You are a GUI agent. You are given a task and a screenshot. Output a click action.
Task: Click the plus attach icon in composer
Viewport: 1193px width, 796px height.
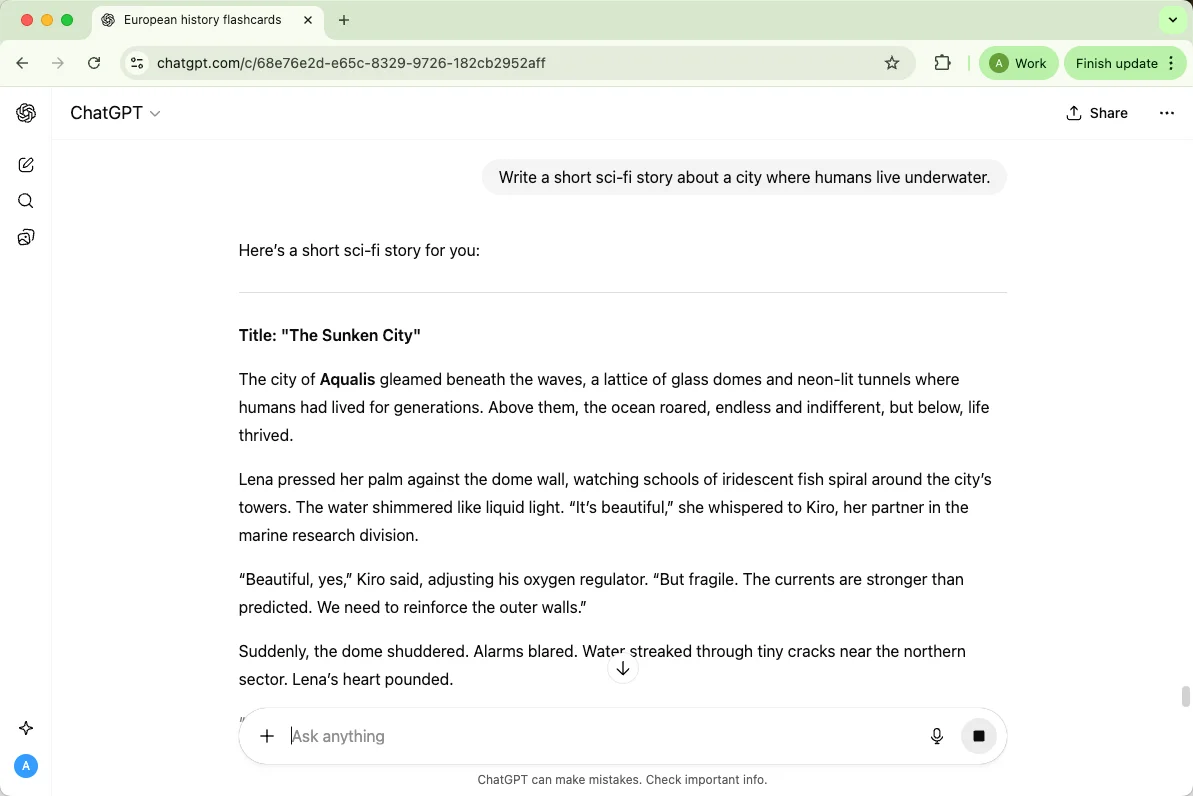267,736
